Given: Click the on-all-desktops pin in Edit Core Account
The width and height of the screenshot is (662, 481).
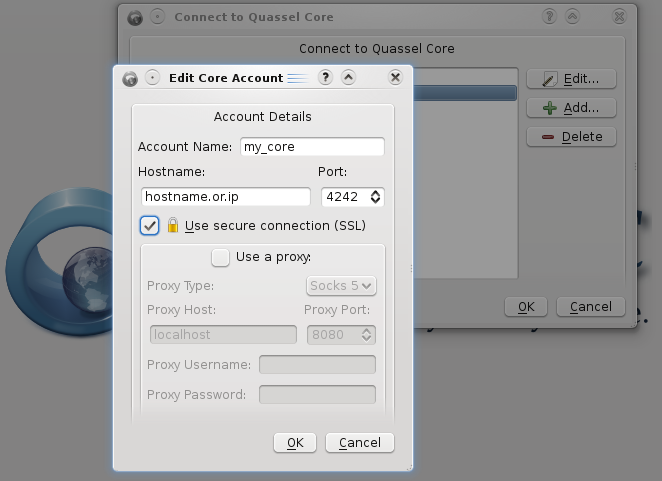Looking at the screenshot, I should coord(152,78).
